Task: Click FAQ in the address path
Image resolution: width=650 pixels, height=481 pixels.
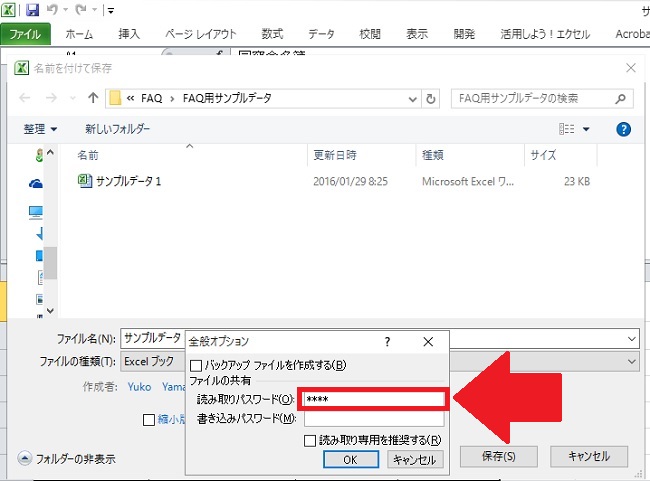Action: pyautogui.click(x=152, y=98)
